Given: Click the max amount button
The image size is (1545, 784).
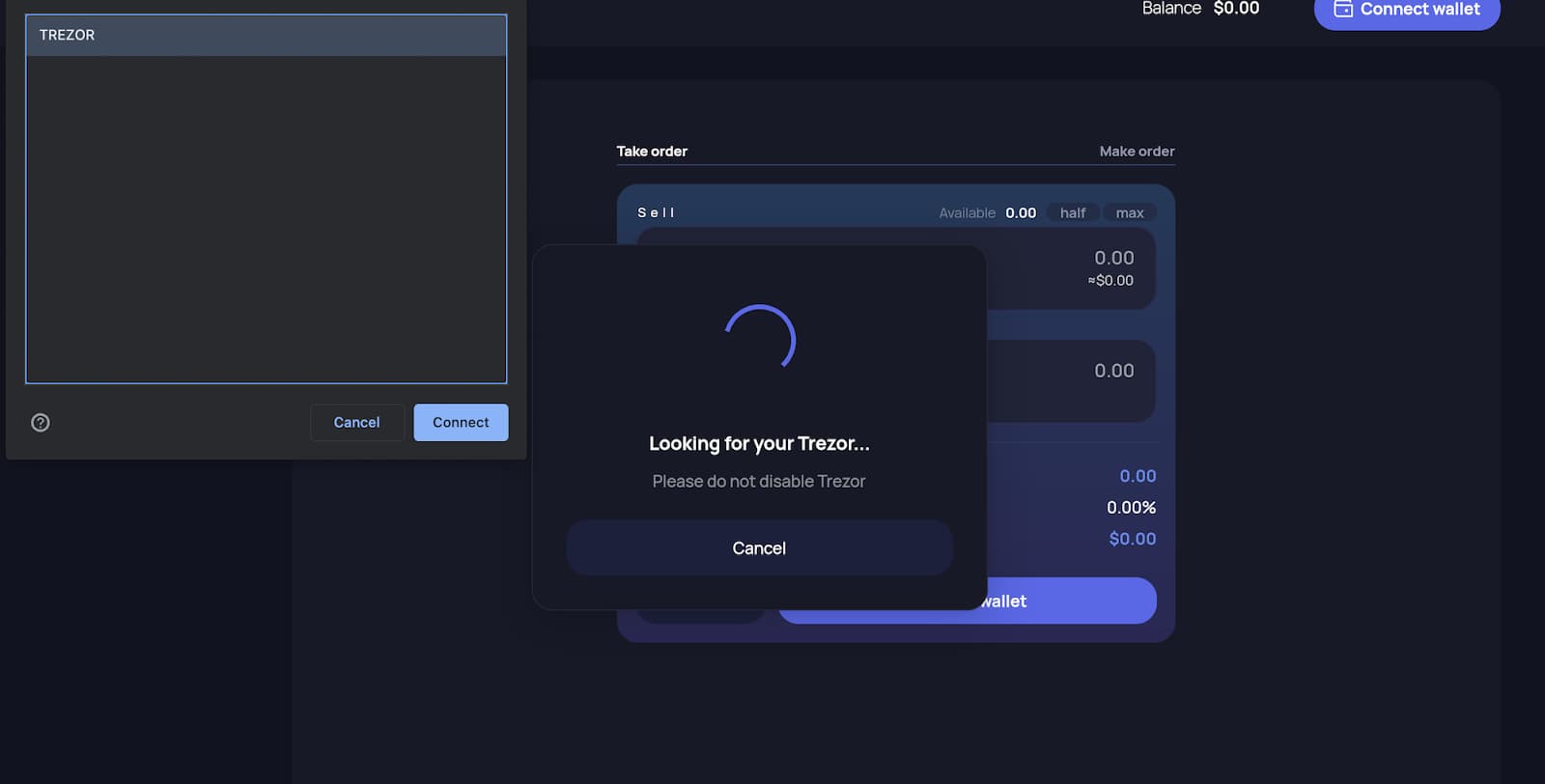Looking at the screenshot, I should (x=1130, y=213).
